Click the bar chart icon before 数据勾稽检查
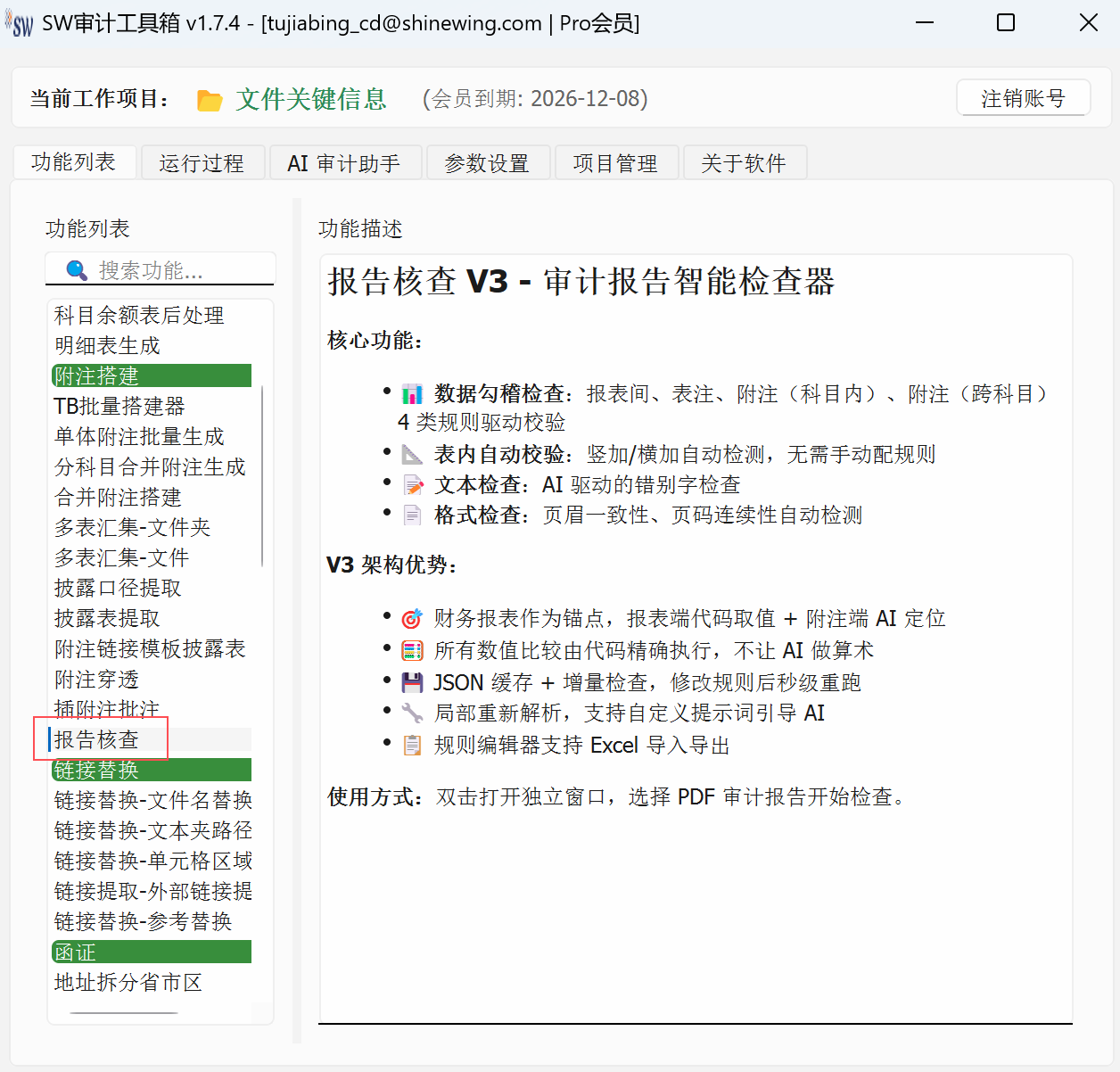 click(x=411, y=392)
